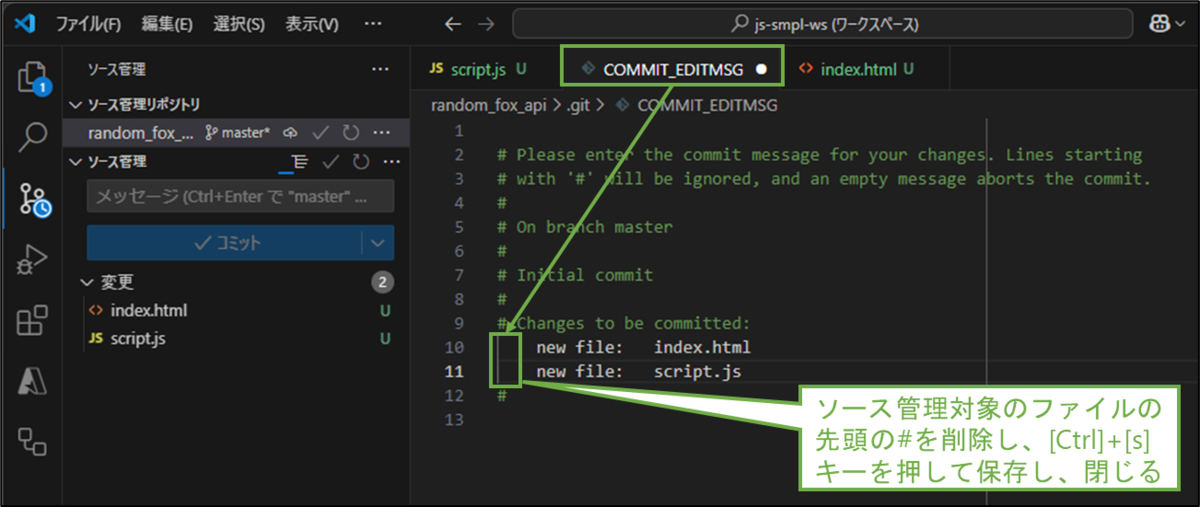Click the bottom activity bar icon below the Azure icon

pos(33,440)
